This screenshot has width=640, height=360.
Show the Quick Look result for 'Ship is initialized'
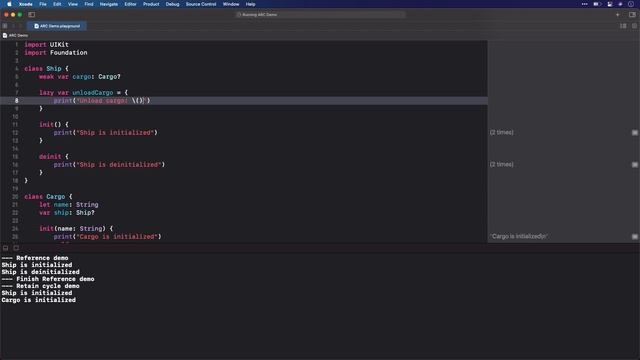635,133
